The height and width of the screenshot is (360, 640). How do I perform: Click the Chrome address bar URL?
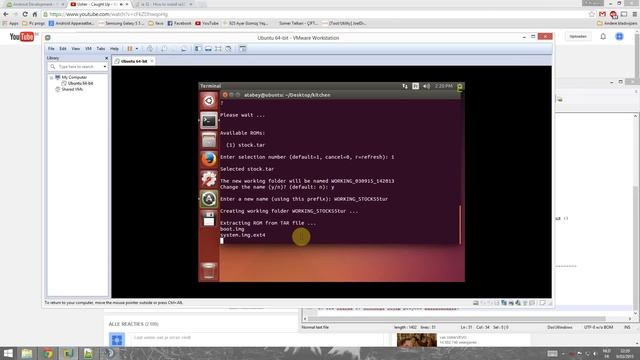pyautogui.click(x=109, y=14)
